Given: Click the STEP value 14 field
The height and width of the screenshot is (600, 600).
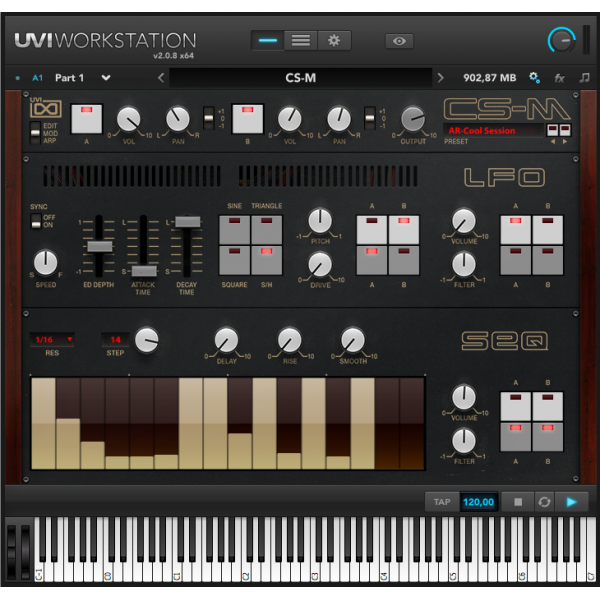Looking at the screenshot, I should pos(115,339).
